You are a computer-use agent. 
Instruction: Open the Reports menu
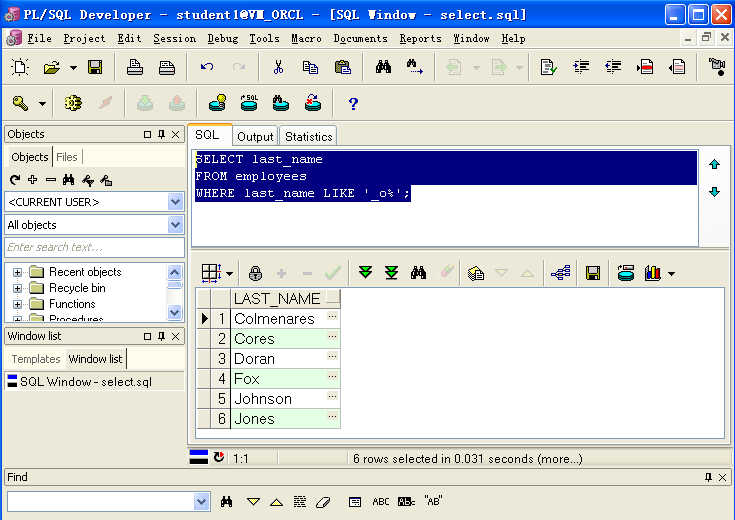[x=420, y=38]
